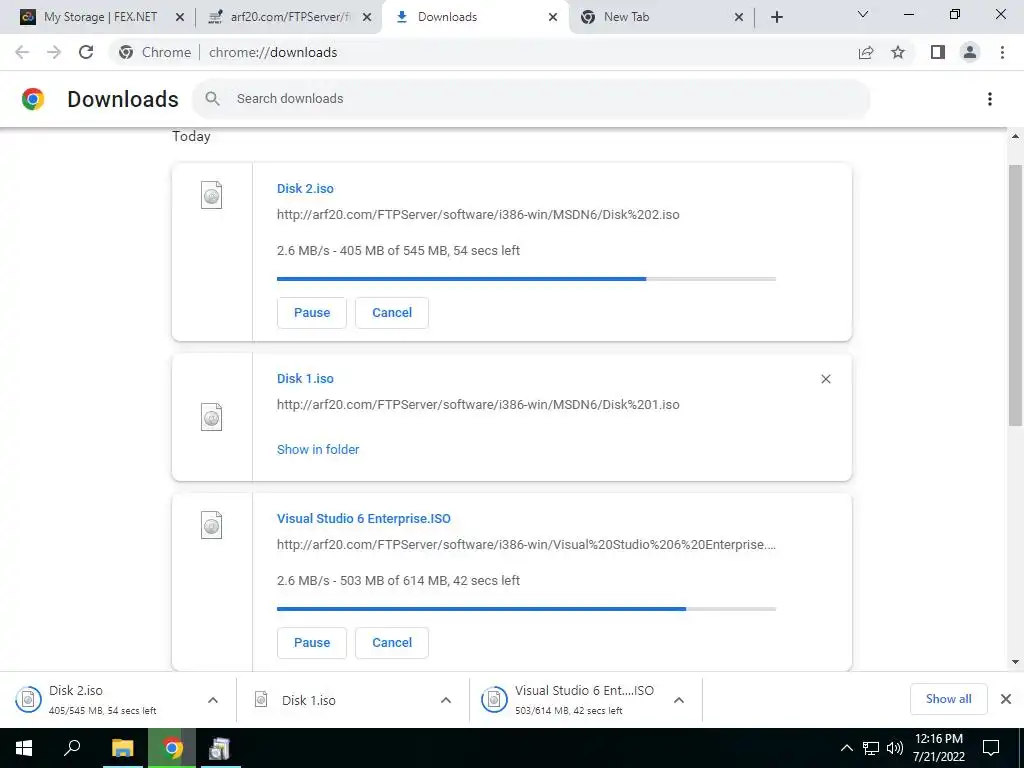Open the Disk 2.iso file name link
Image resolution: width=1024 pixels, height=768 pixels.
point(305,189)
